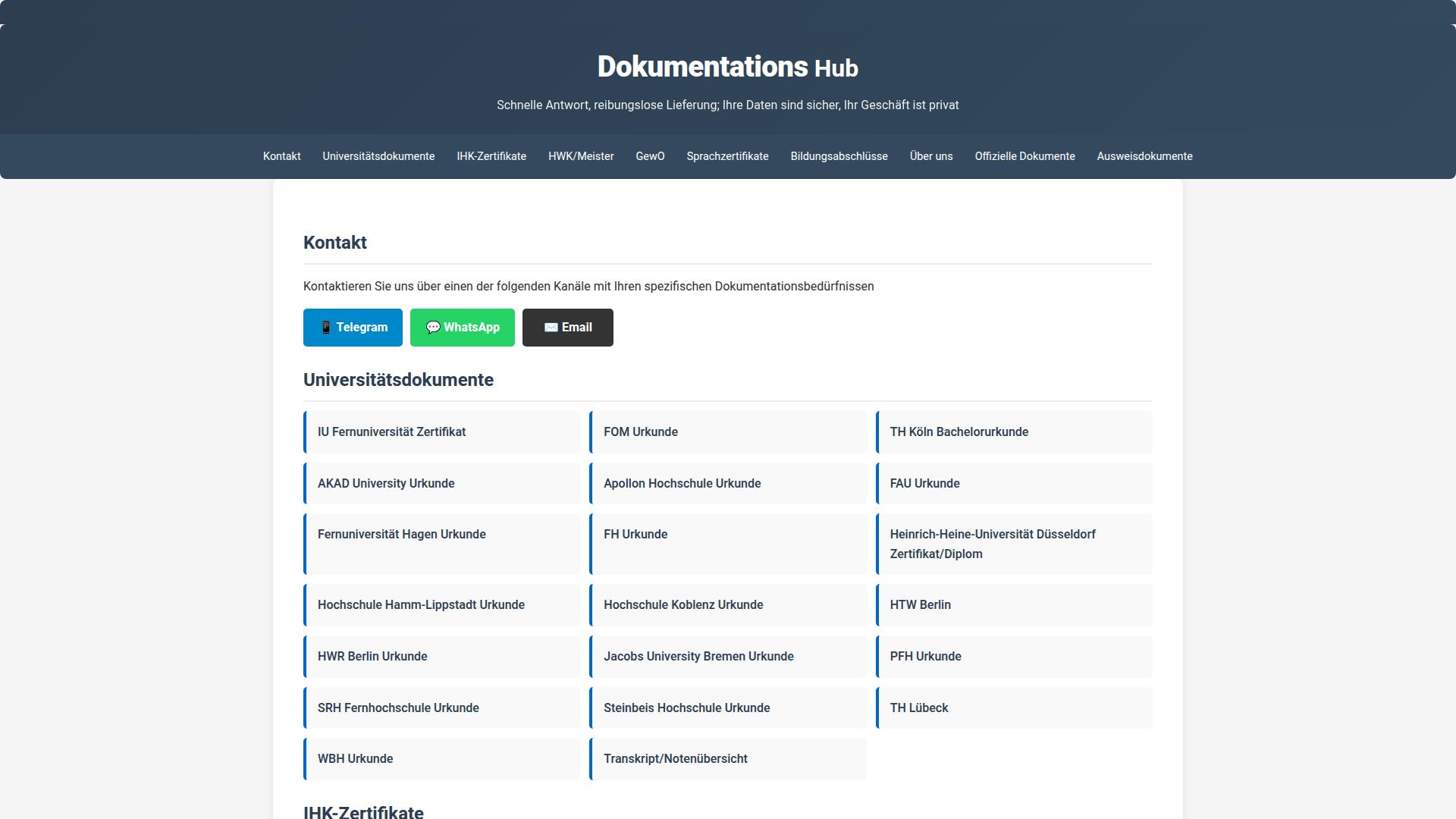Open AKAD University Urkunde

coord(441,484)
